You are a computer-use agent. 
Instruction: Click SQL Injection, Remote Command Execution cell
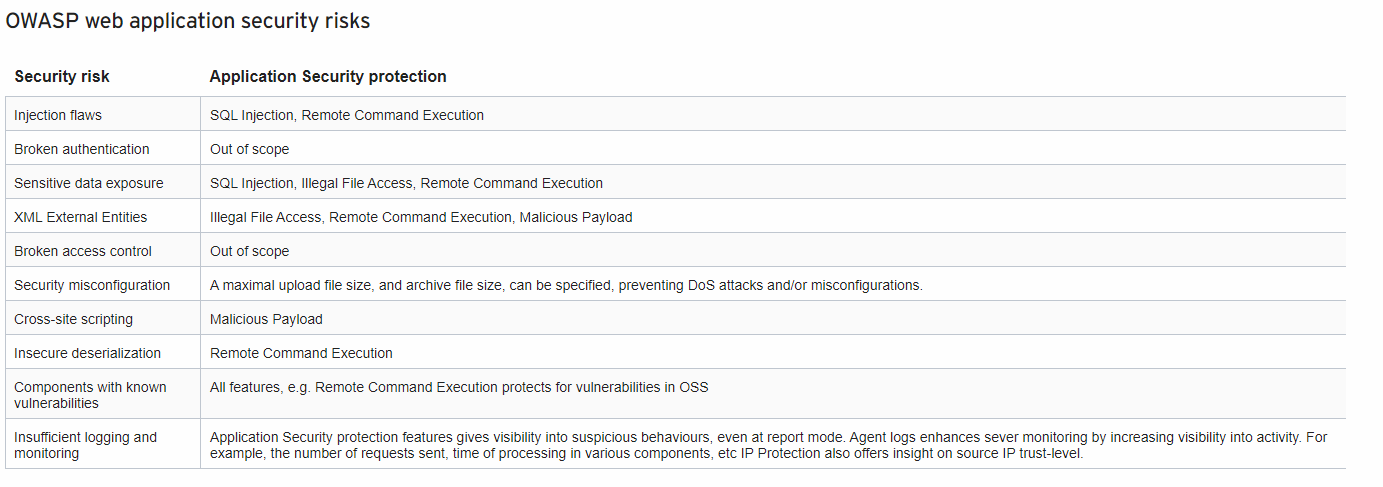347,115
